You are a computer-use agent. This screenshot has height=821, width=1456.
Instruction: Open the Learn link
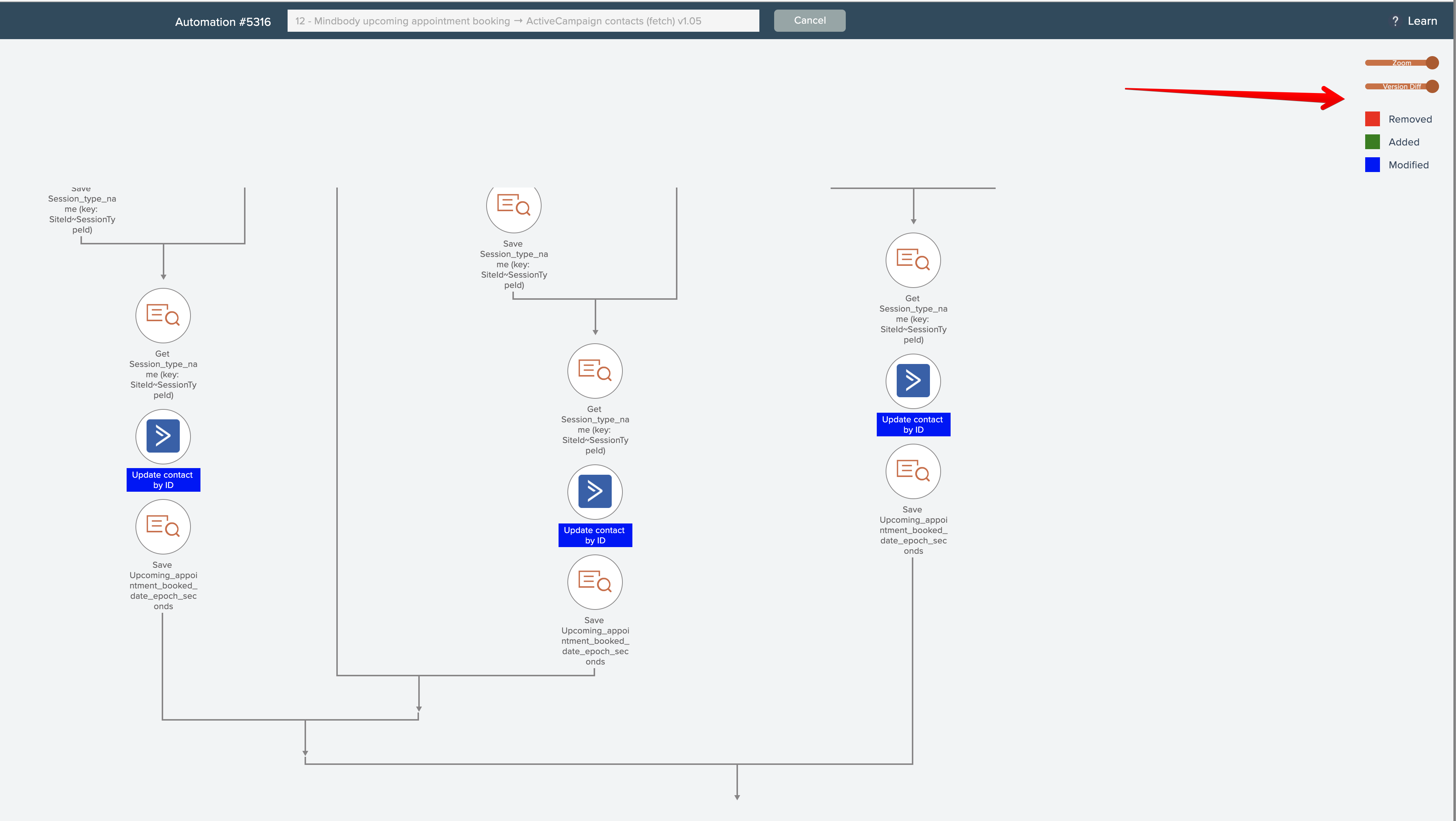1422,21
